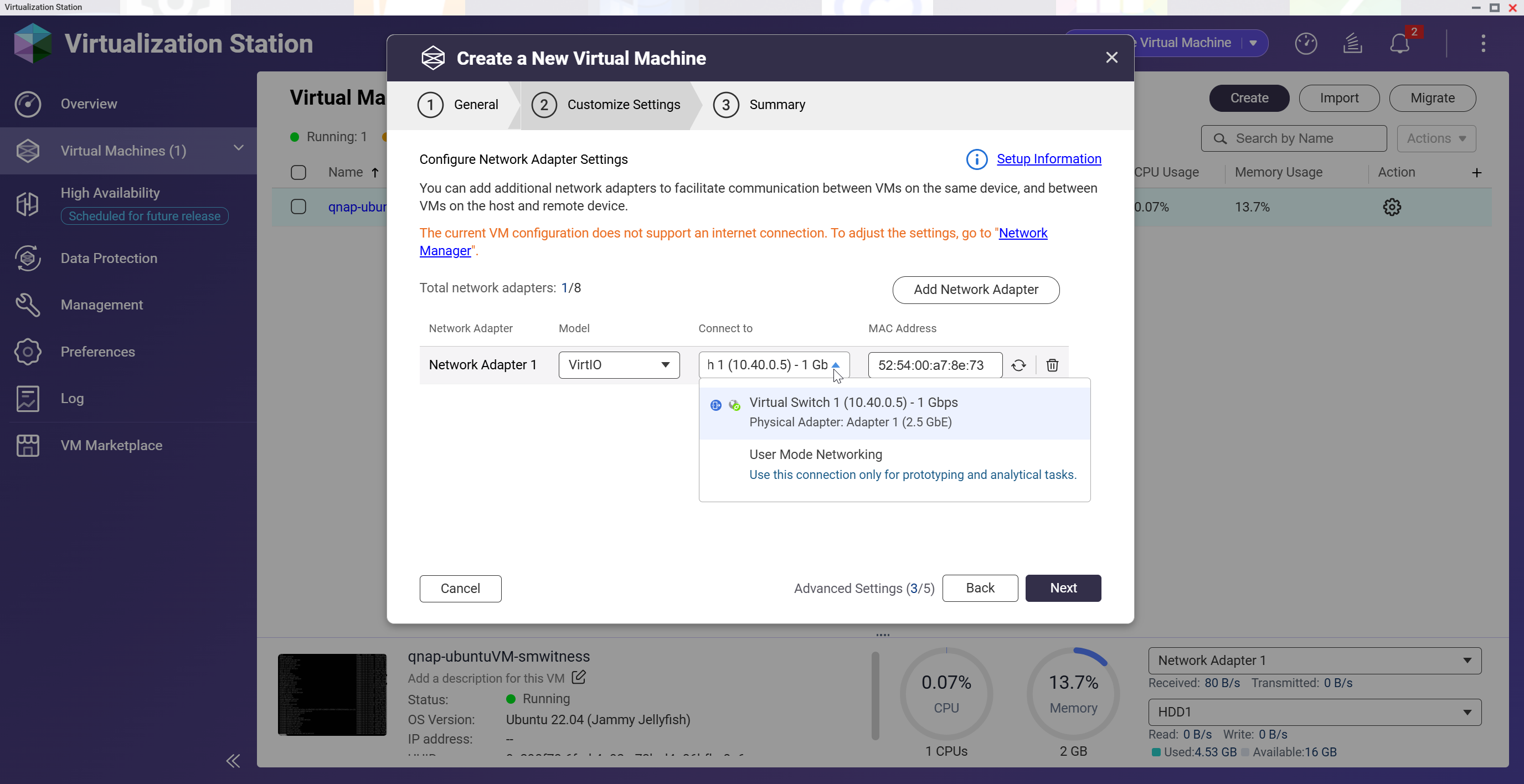Open the VM row gear action icon
Screen dimensions: 1524x784
pos(1392,207)
